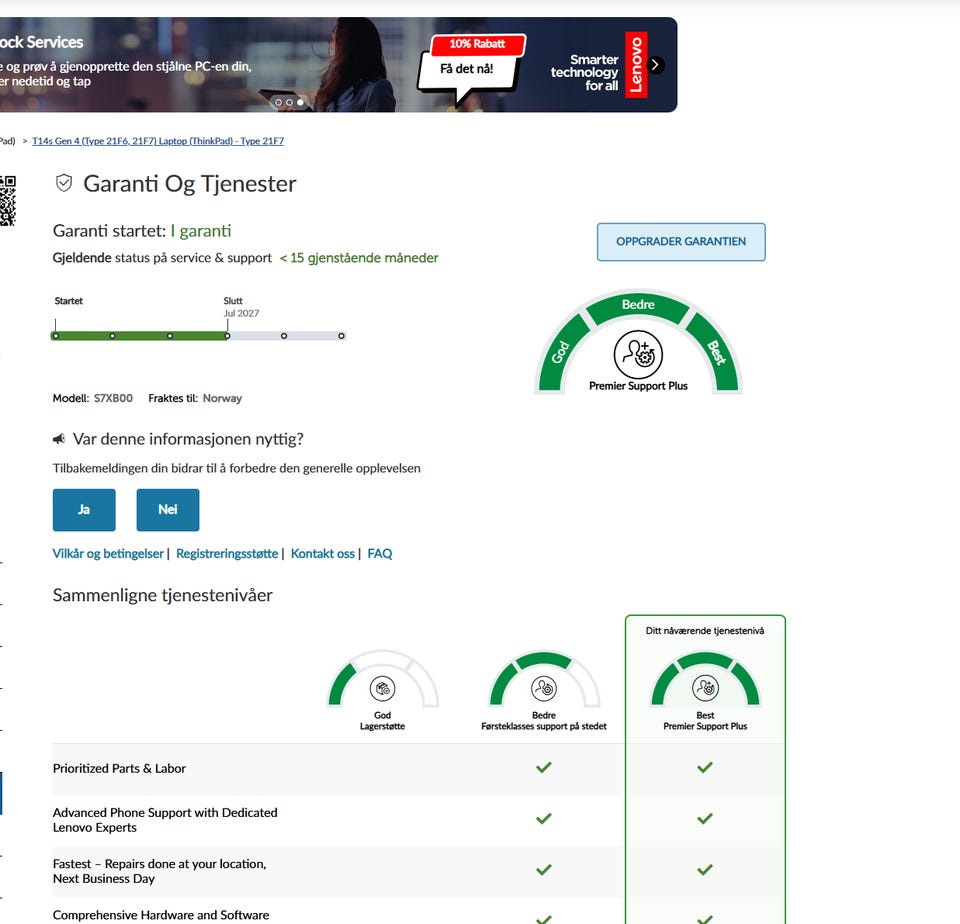Open the 'Registreringsstøtte' link
This screenshot has height=924, width=960.
[x=227, y=554]
